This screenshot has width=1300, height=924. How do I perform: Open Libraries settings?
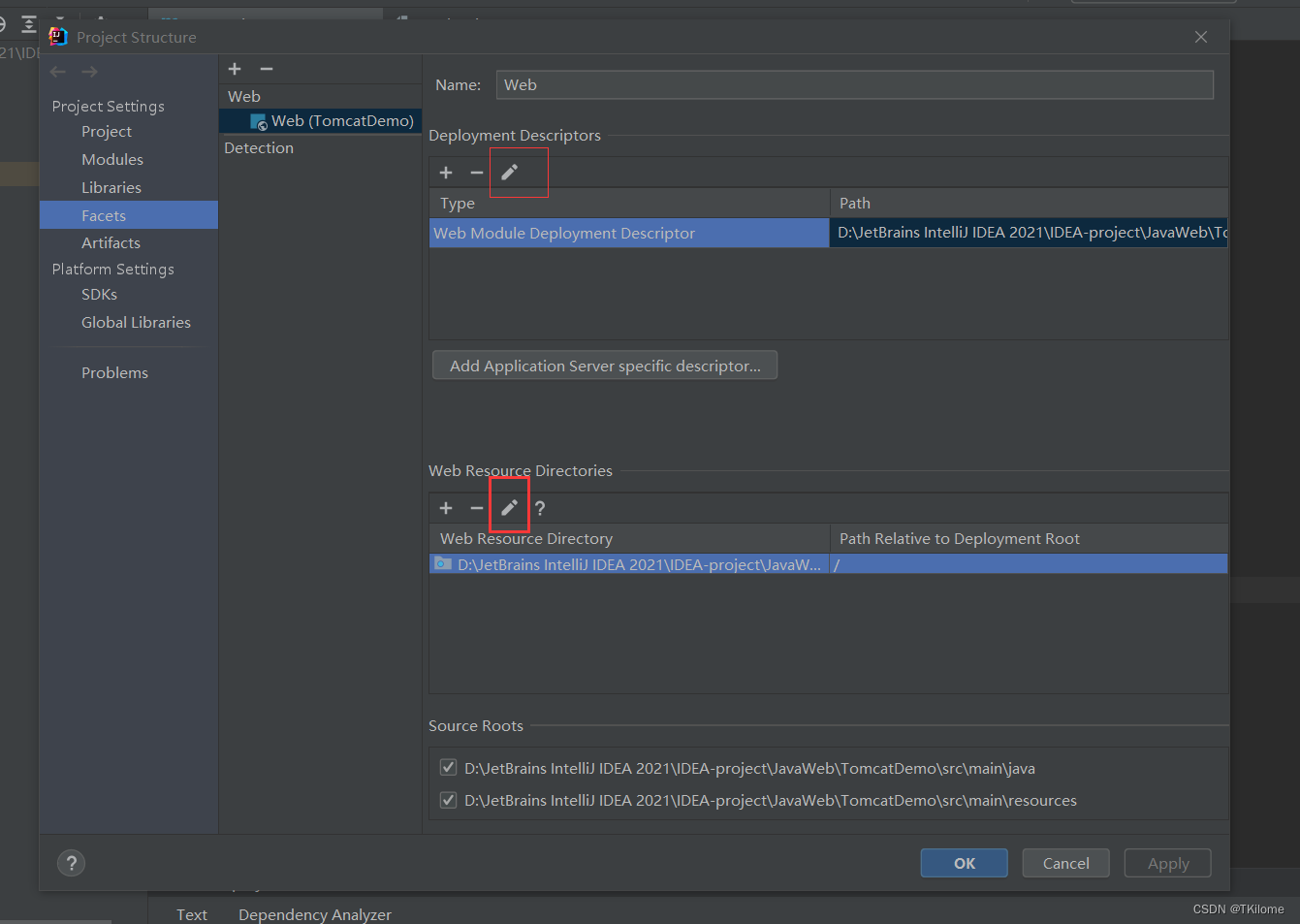pos(111,187)
